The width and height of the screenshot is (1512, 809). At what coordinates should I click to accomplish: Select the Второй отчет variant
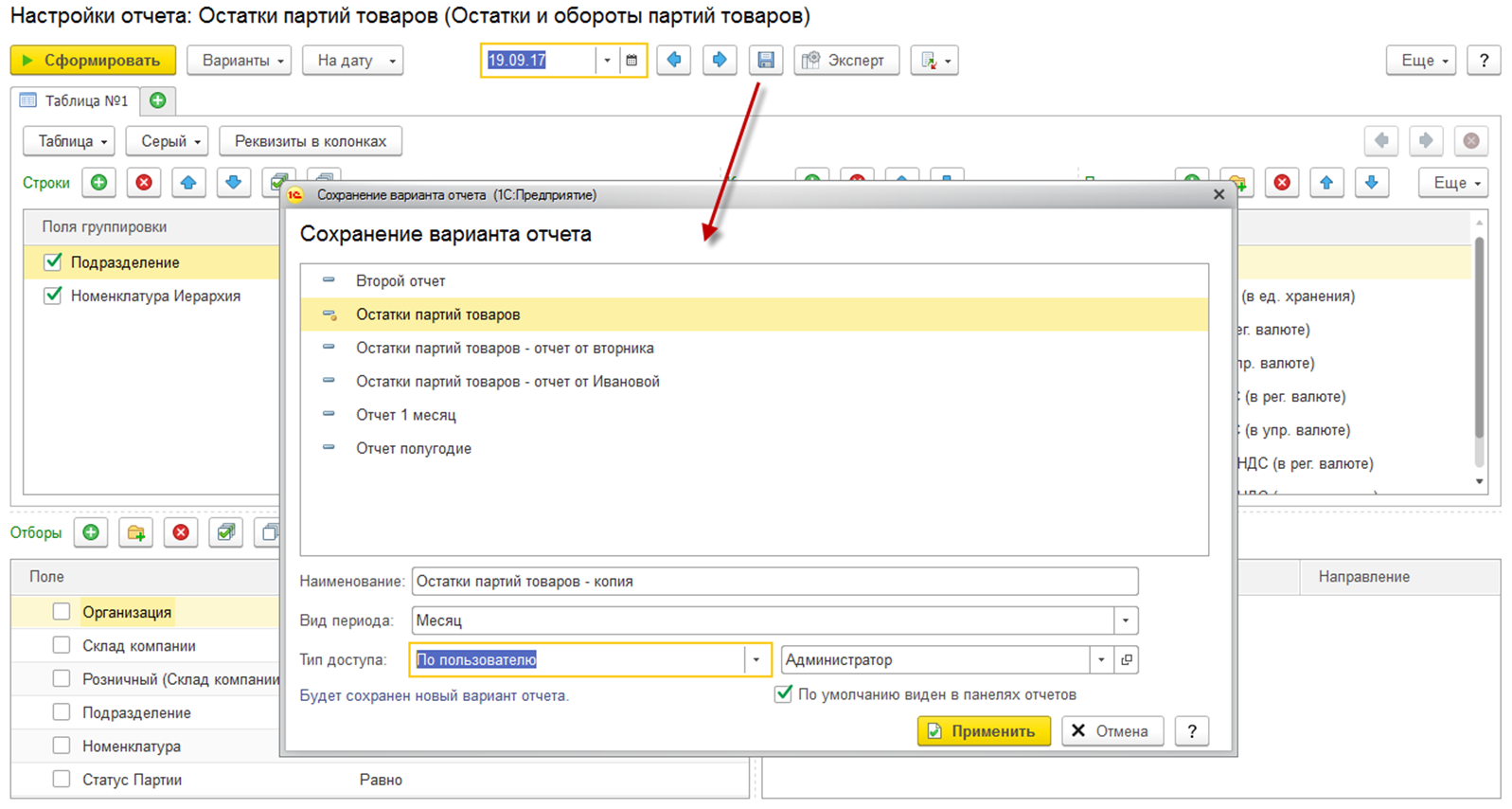[755, 281]
